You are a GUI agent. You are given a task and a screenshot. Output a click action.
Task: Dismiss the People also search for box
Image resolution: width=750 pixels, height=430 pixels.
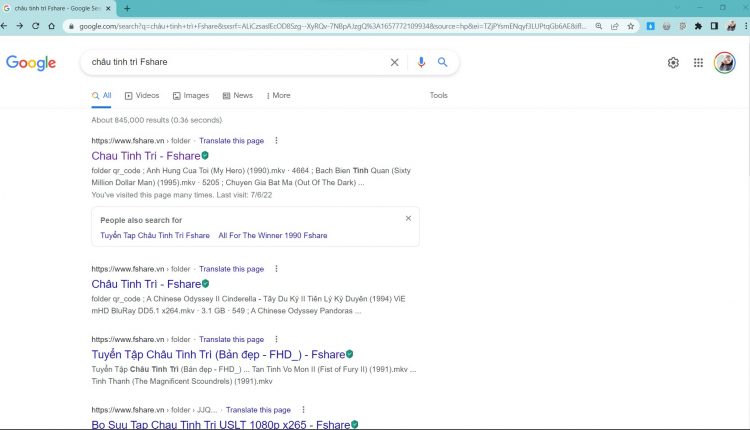pos(408,218)
